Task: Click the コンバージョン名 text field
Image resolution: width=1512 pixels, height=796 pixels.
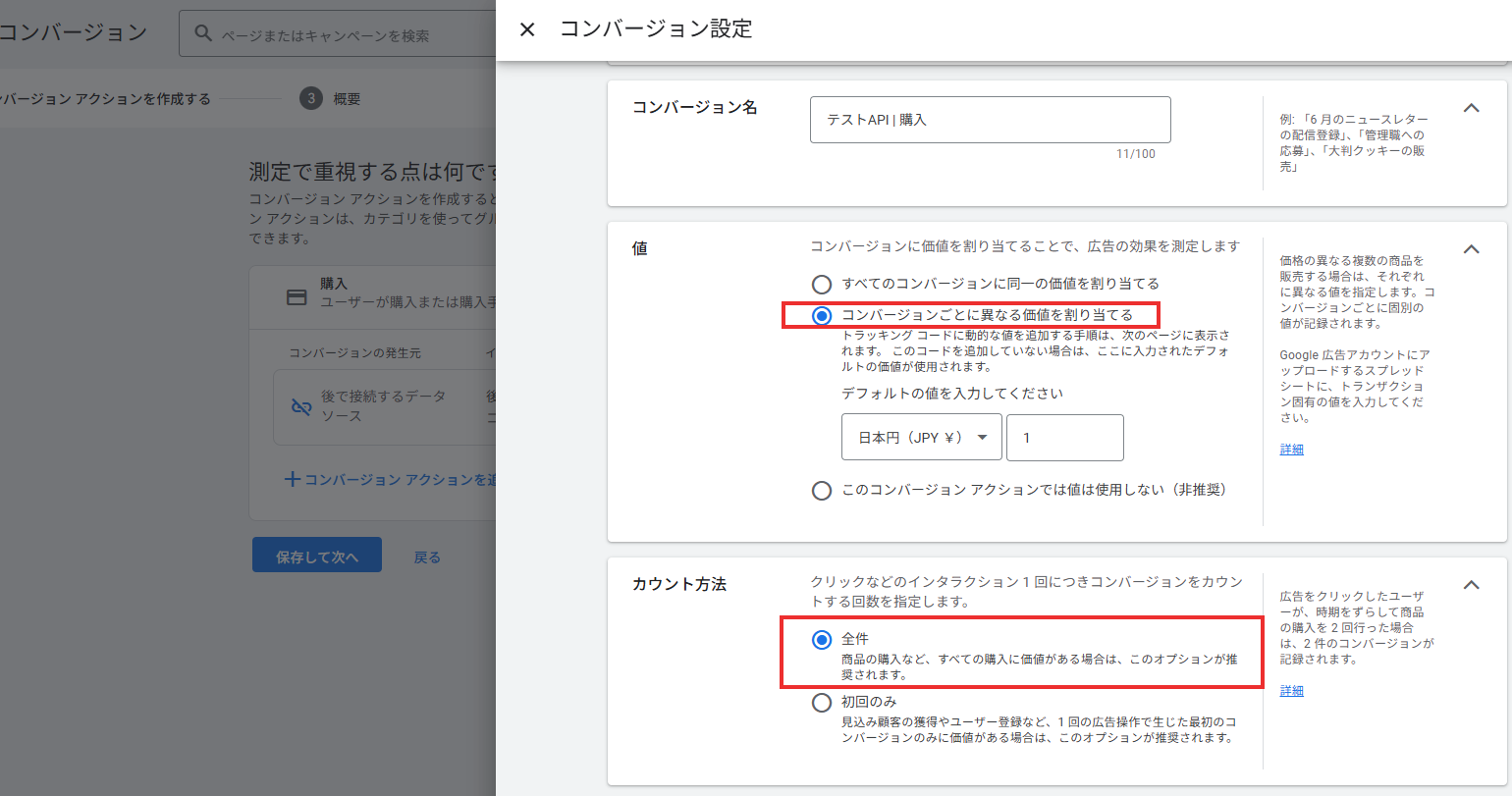Action: tap(990, 120)
